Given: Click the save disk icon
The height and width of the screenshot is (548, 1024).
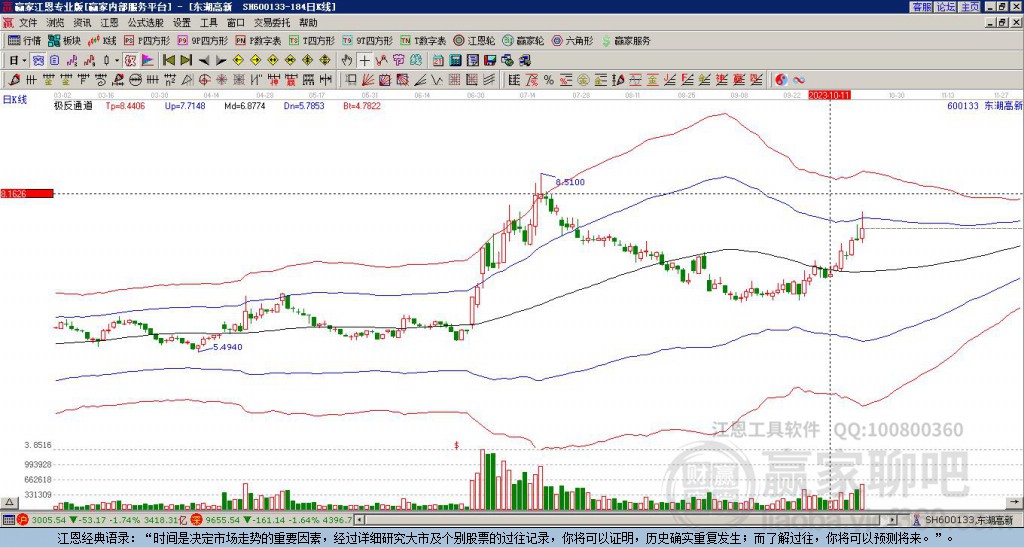Looking at the screenshot, I should pyautogui.click(x=490, y=61).
